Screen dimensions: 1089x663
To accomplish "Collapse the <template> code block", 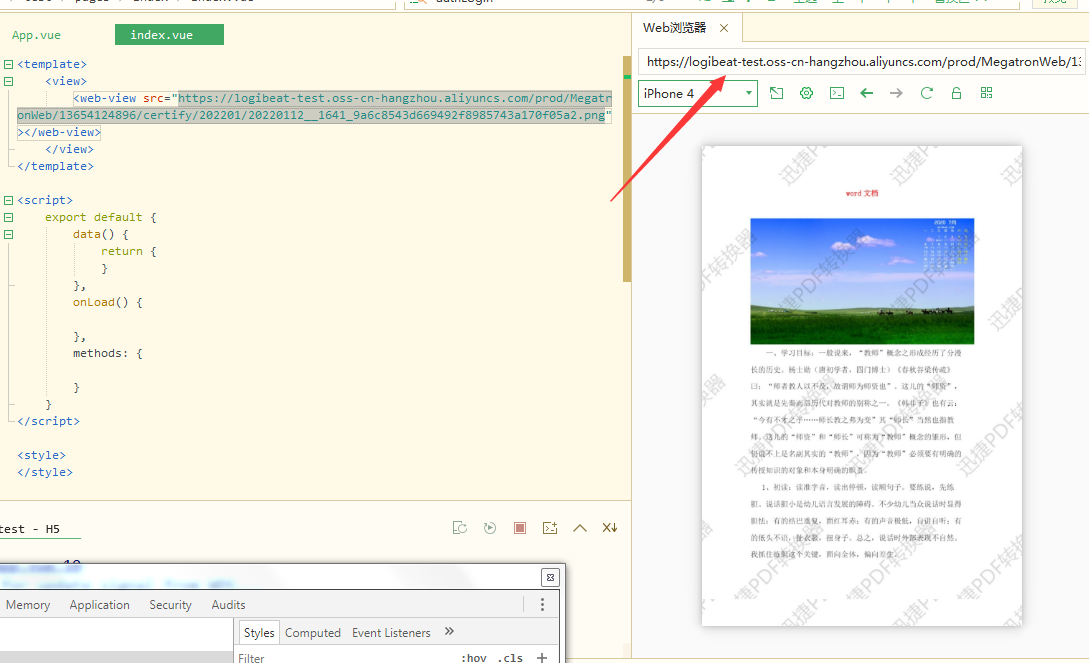I will tap(8, 65).
